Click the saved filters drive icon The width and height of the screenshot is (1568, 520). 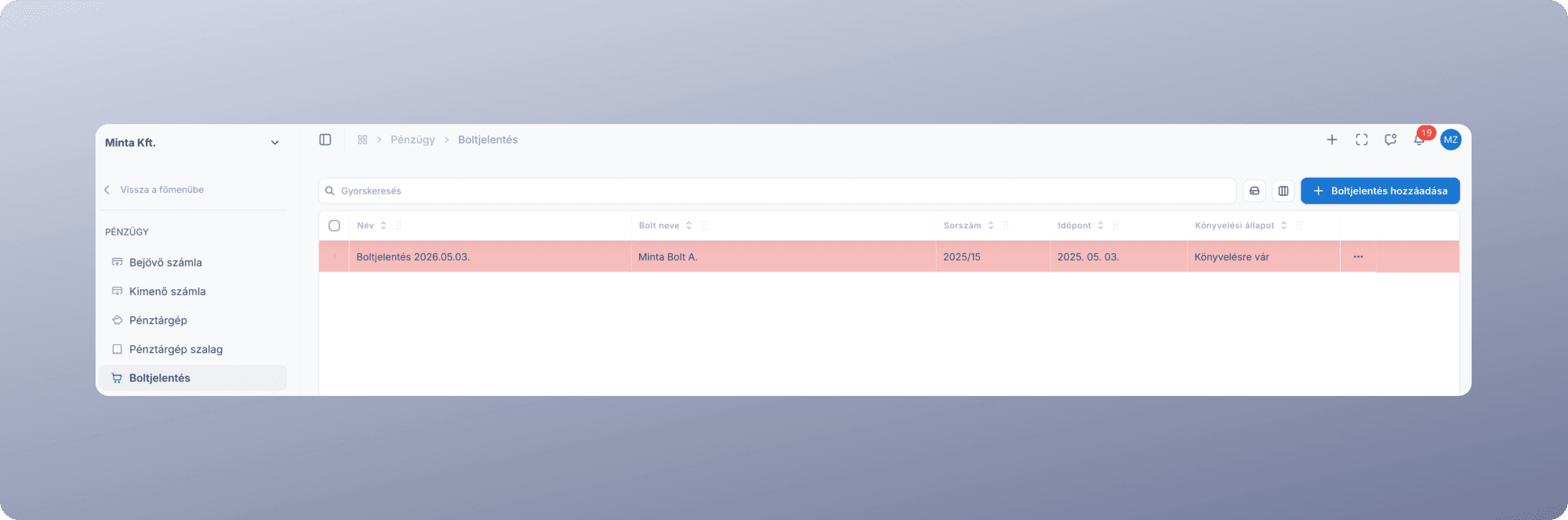(1254, 191)
